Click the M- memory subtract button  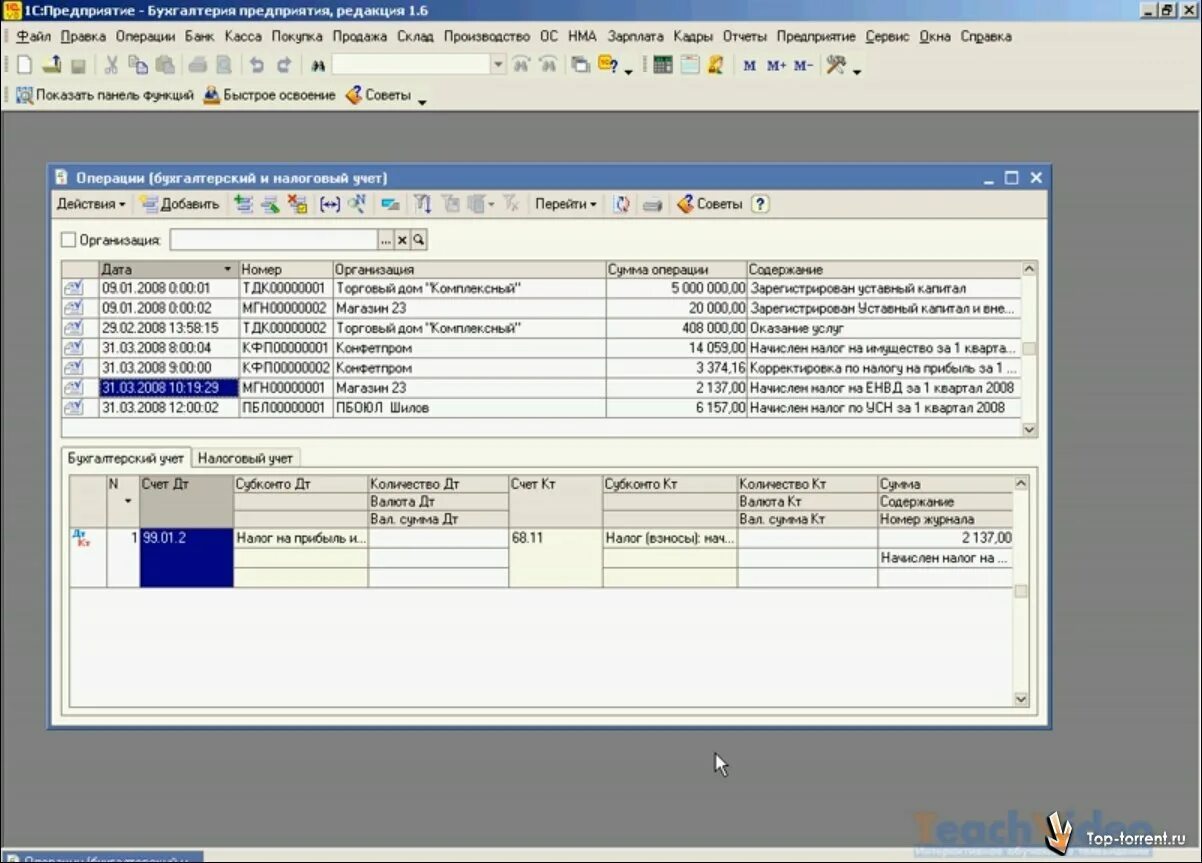point(803,66)
